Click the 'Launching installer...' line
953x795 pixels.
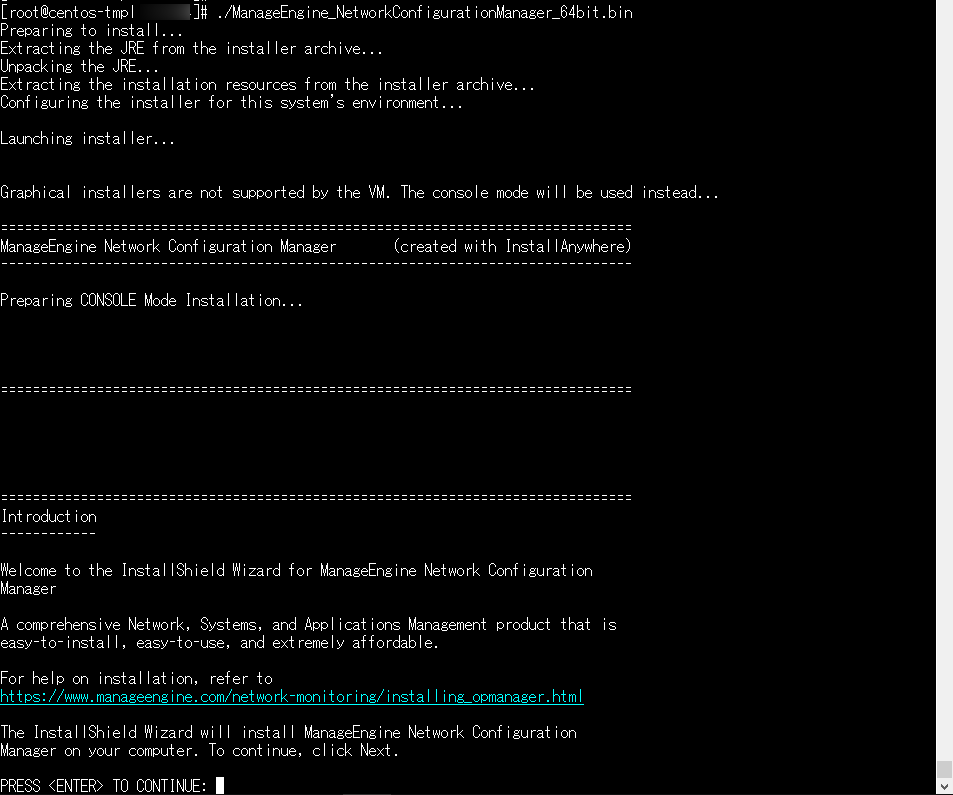coord(88,139)
